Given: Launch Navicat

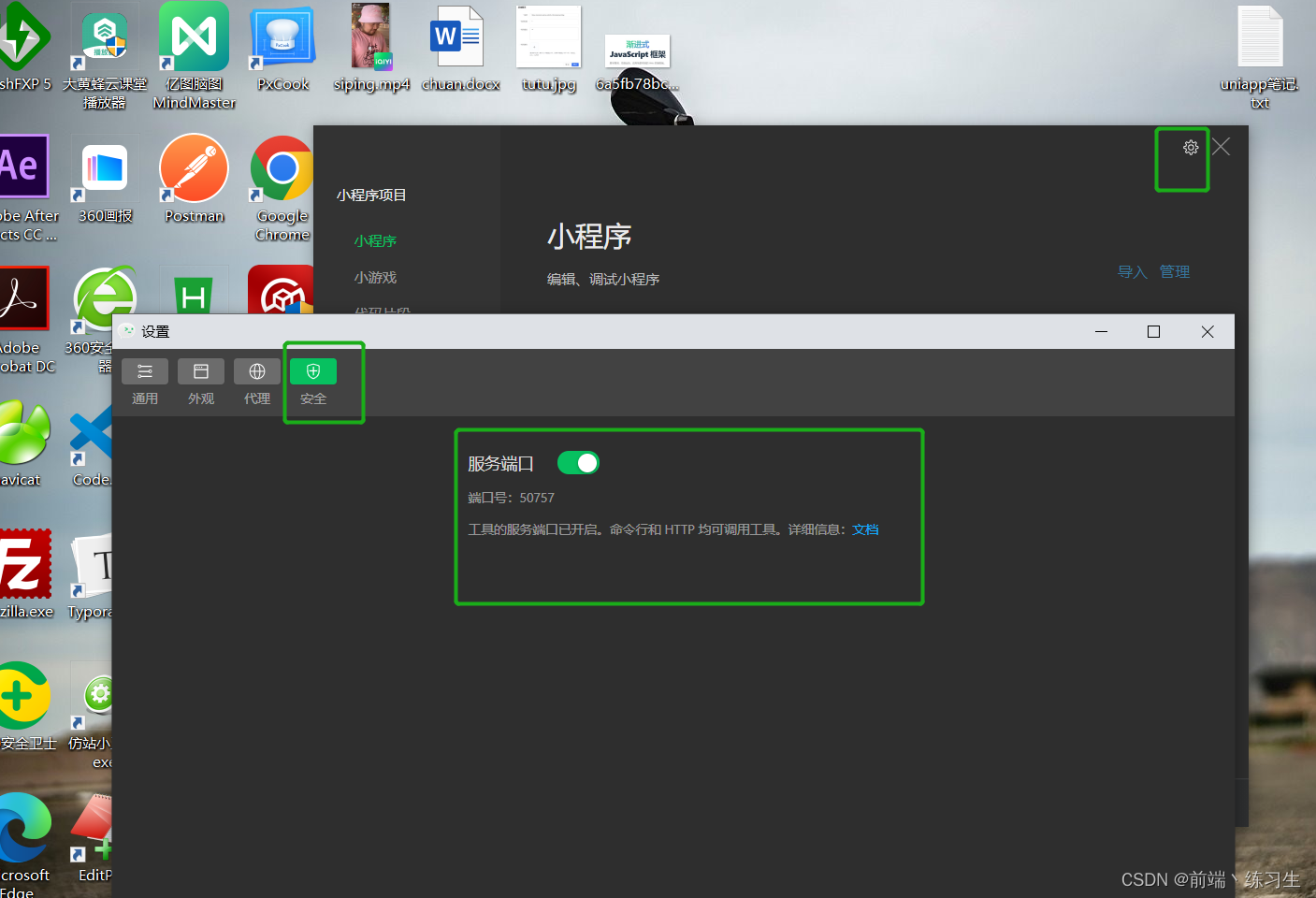Looking at the screenshot, I should [x=23, y=433].
